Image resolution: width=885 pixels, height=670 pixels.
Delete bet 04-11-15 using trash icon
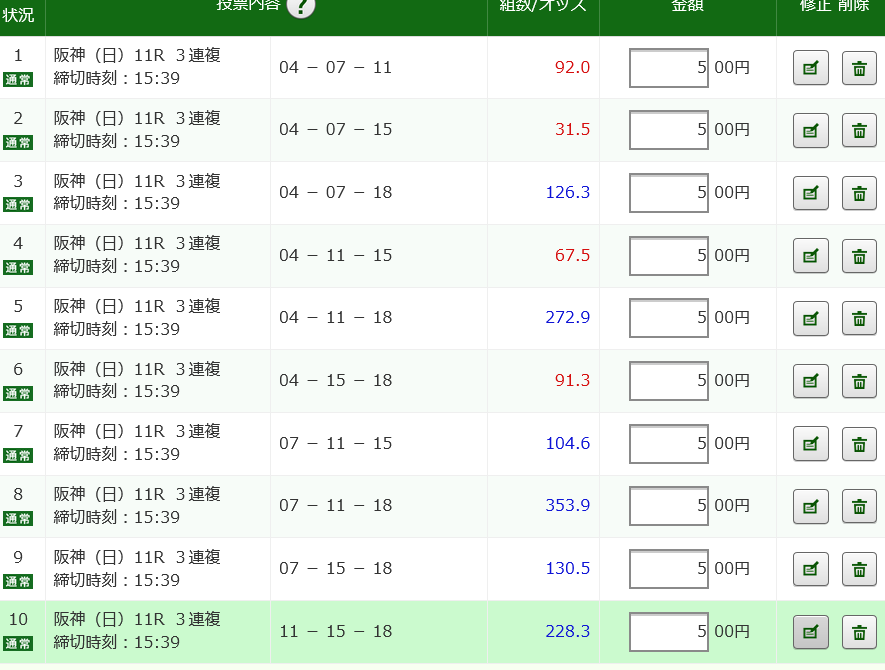[859, 256]
